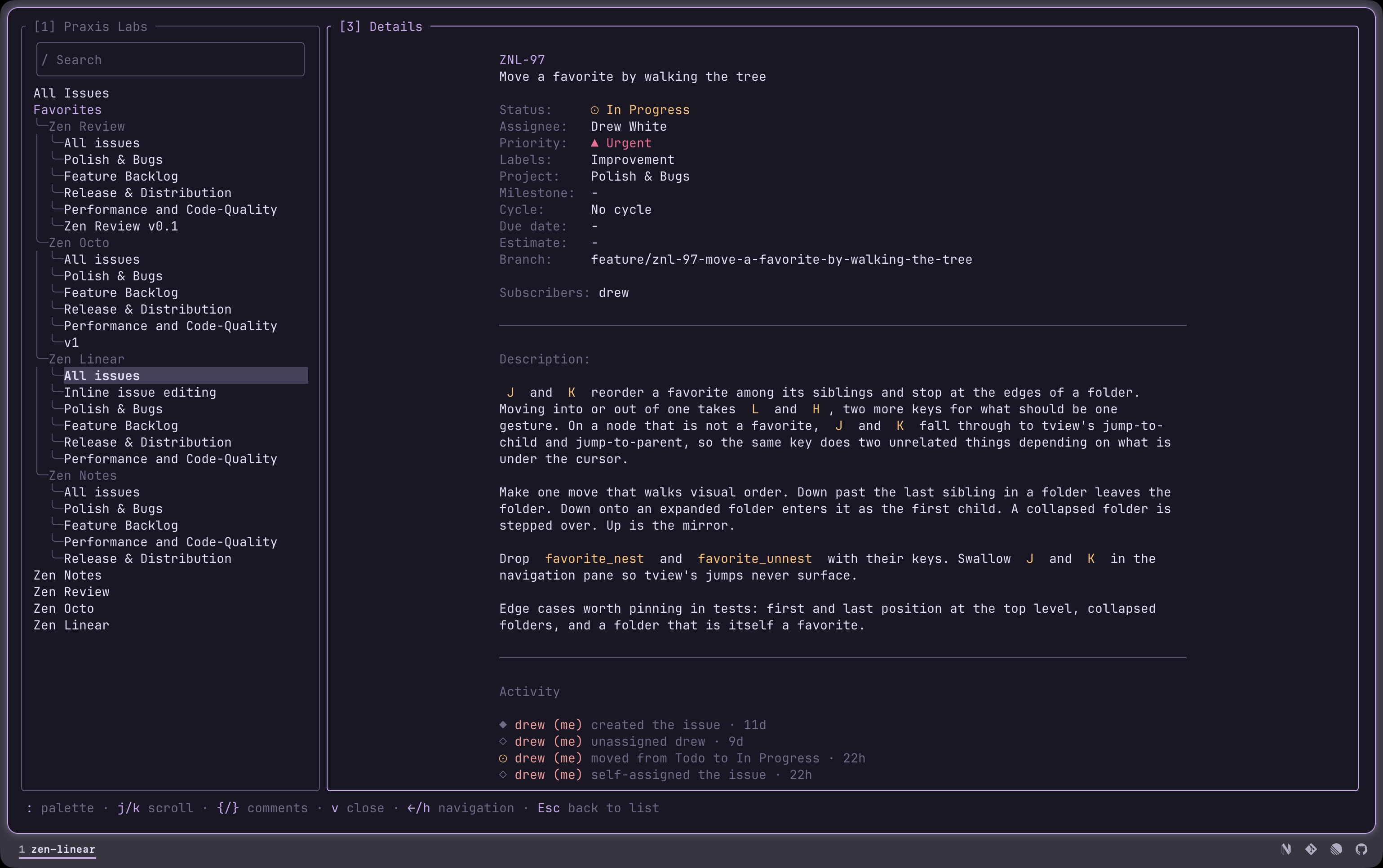Click the In Progress status circle icon
Screen dimensions: 1383x868
(x=595, y=110)
